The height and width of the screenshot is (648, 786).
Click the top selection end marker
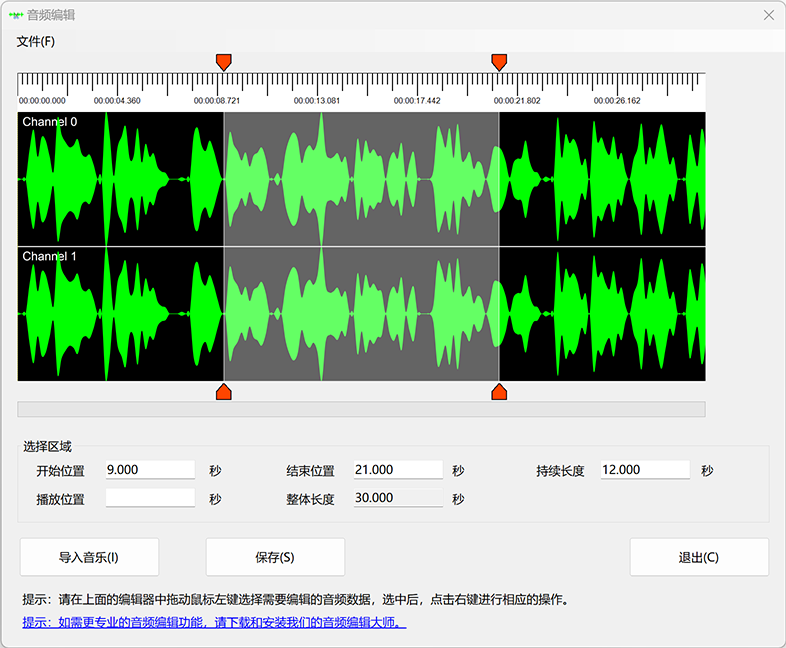tap(499, 62)
